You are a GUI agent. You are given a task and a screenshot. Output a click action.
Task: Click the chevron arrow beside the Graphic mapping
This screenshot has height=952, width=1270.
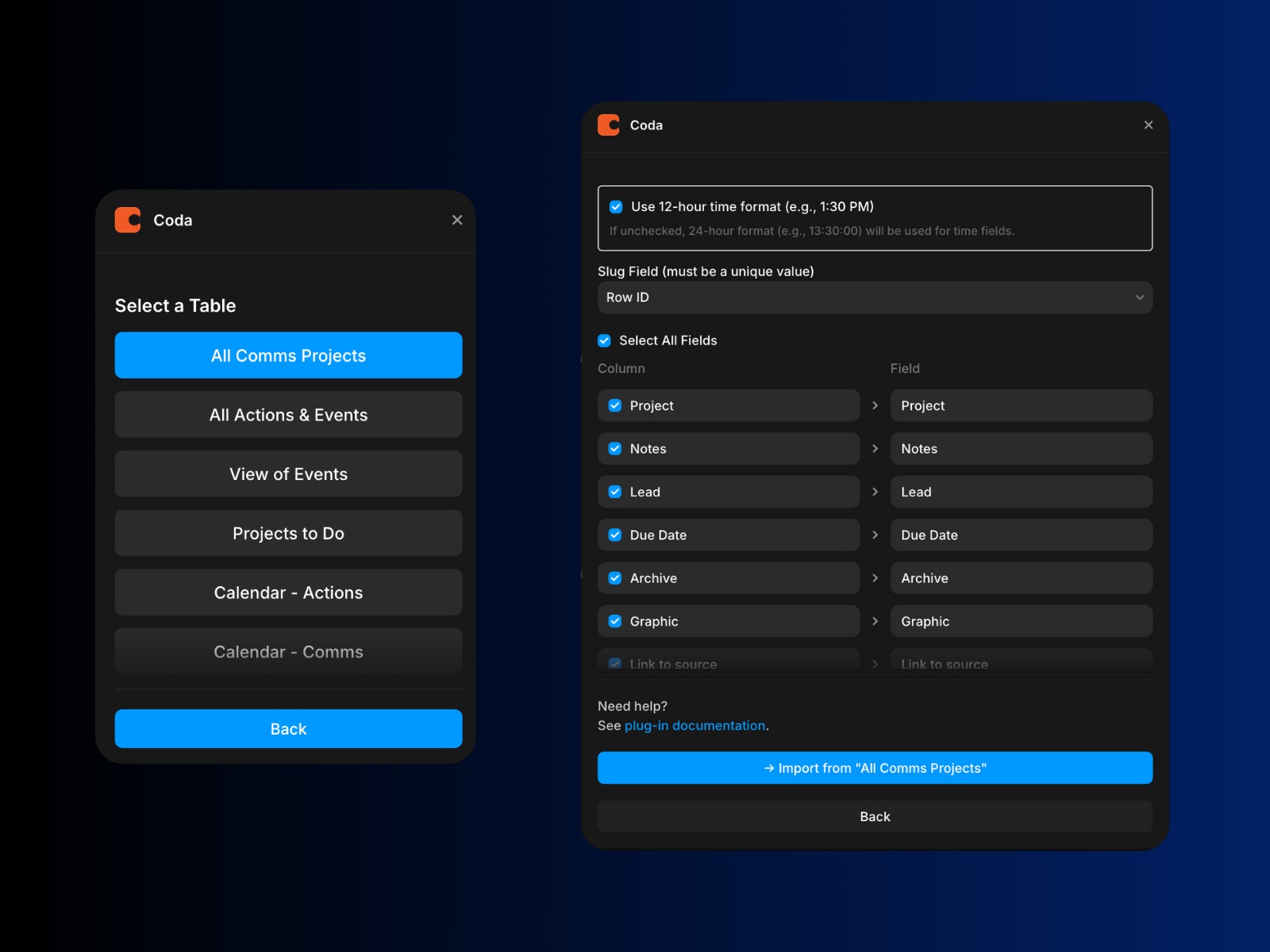pyautogui.click(x=876, y=621)
